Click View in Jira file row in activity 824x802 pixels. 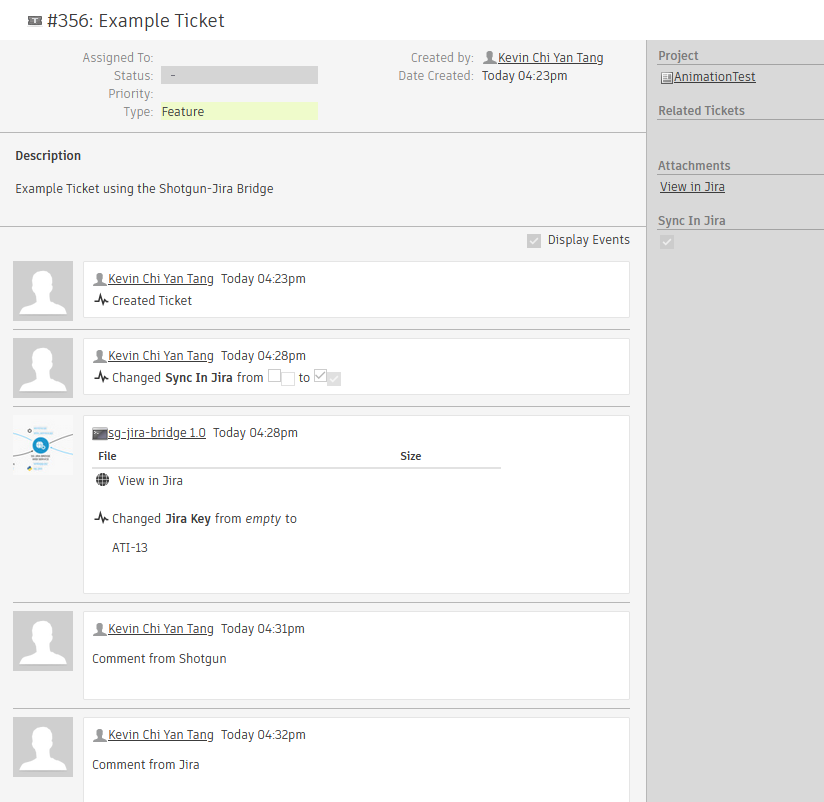(x=150, y=480)
